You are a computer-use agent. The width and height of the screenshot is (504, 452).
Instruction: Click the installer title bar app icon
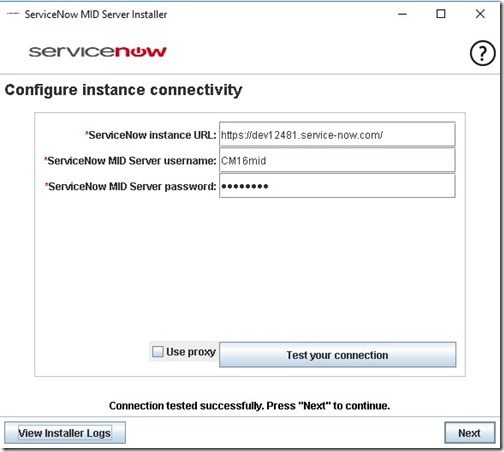click(13, 14)
